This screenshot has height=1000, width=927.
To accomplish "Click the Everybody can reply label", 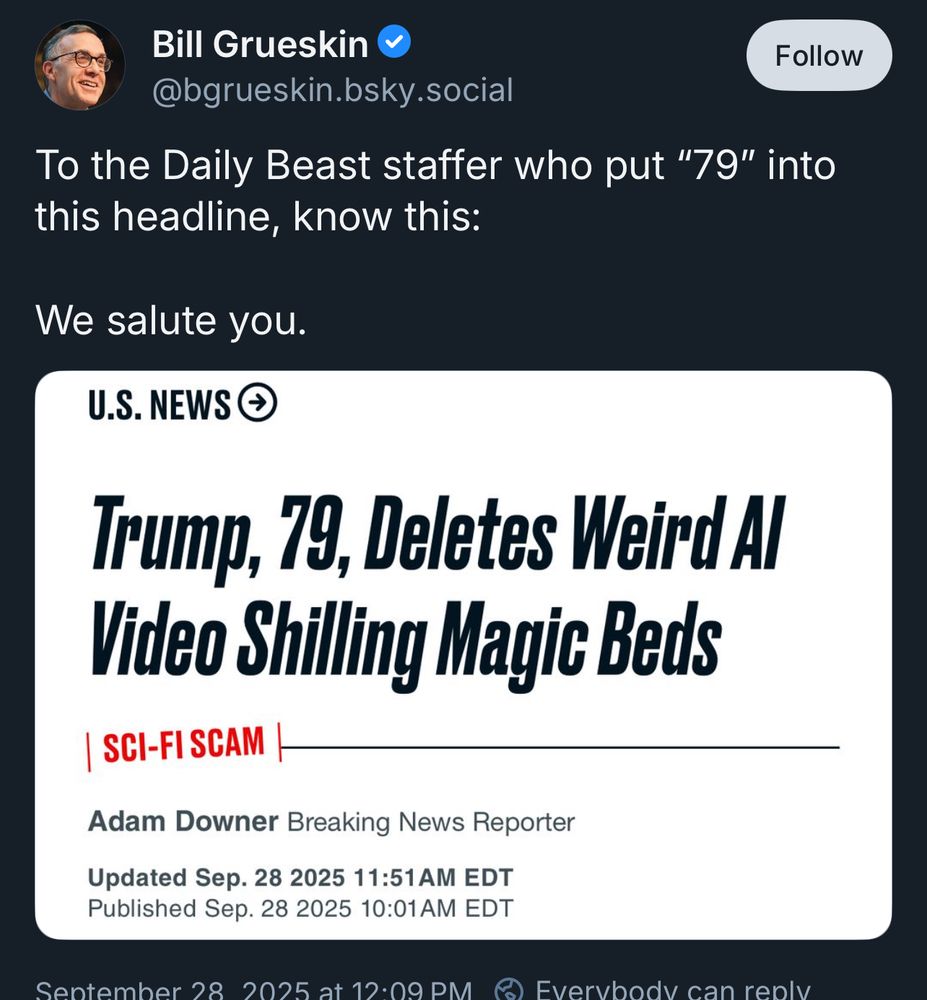I will coord(673,989).
